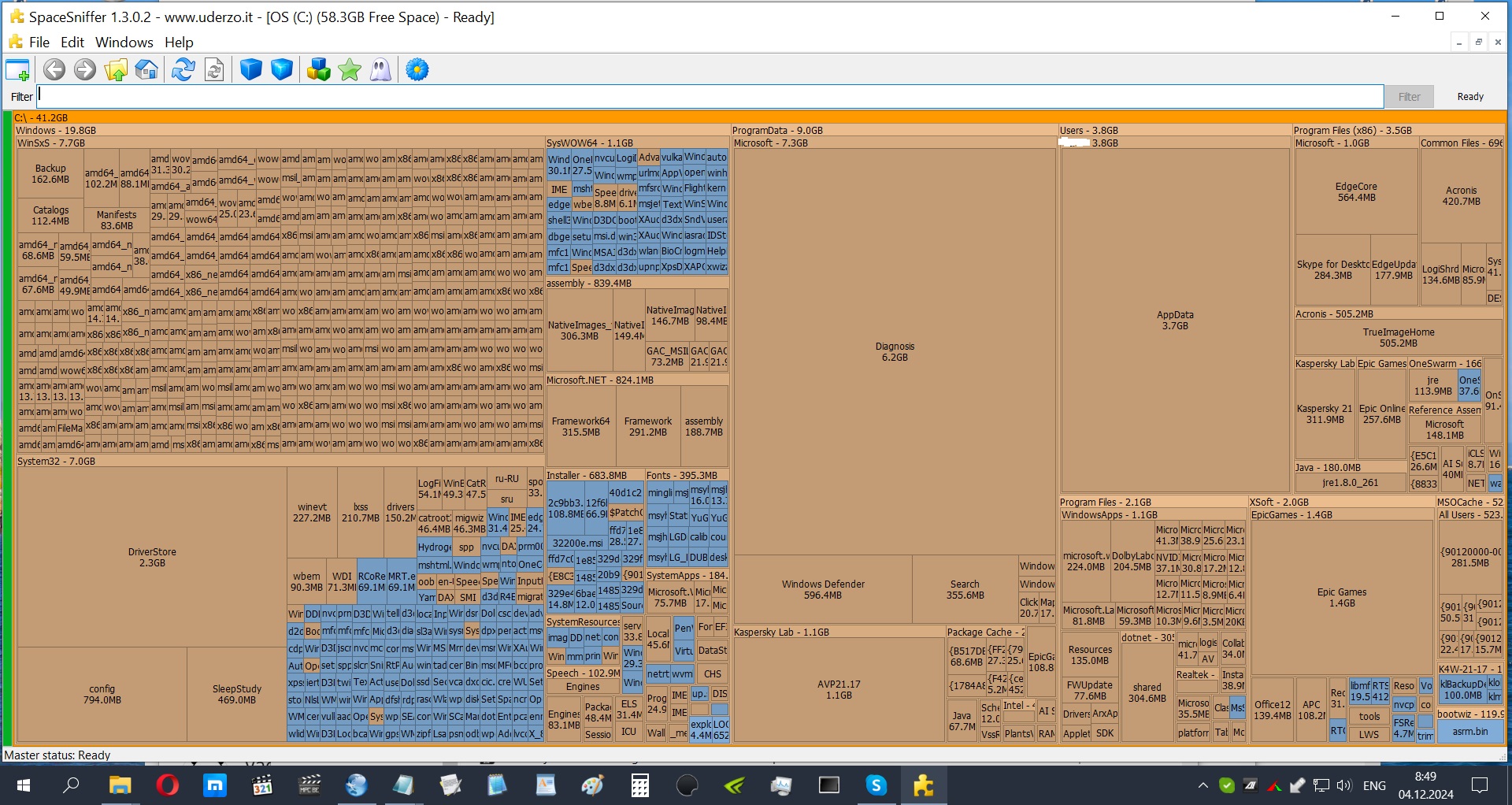Select the Catalogs 112.4MB block
This screenshot has height=805, width=1512.
point(50,216)
